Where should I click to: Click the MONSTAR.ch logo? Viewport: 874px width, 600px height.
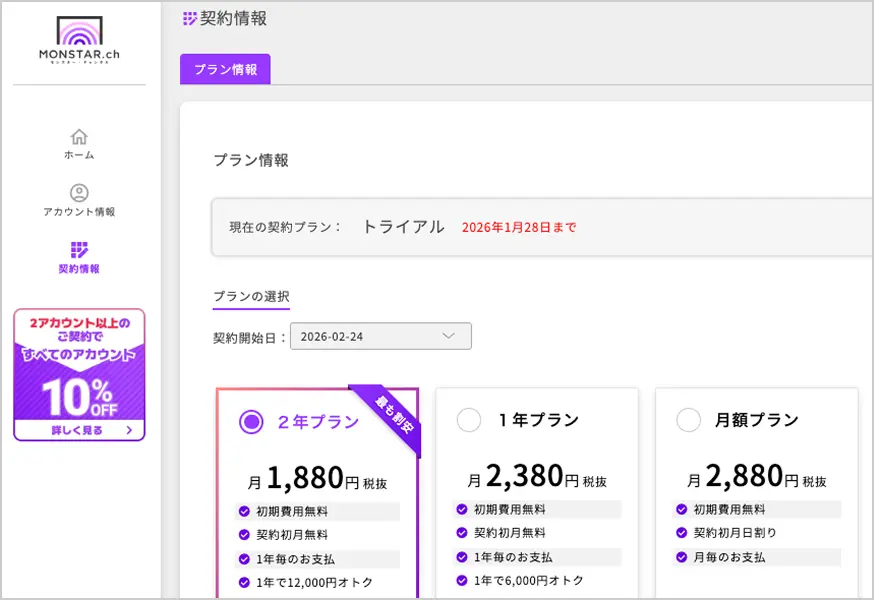(x=79, y=40)
